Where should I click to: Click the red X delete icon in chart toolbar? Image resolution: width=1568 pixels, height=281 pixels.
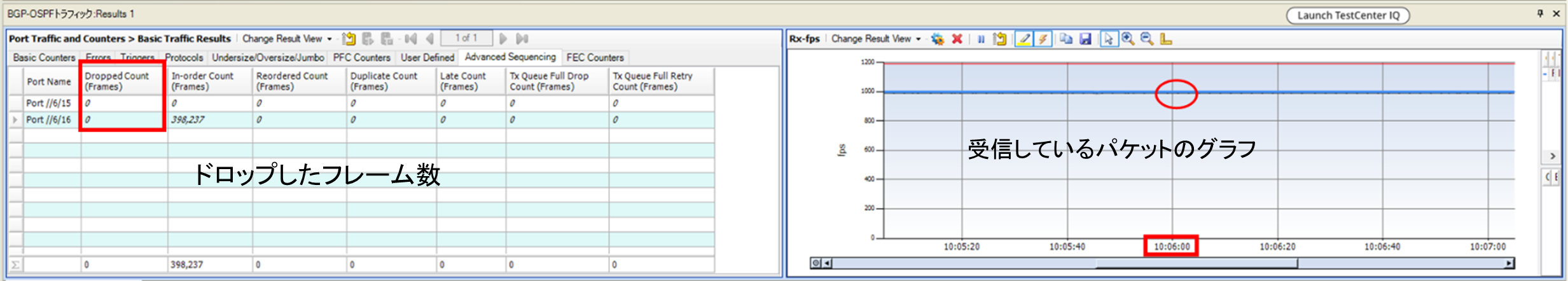957,39
